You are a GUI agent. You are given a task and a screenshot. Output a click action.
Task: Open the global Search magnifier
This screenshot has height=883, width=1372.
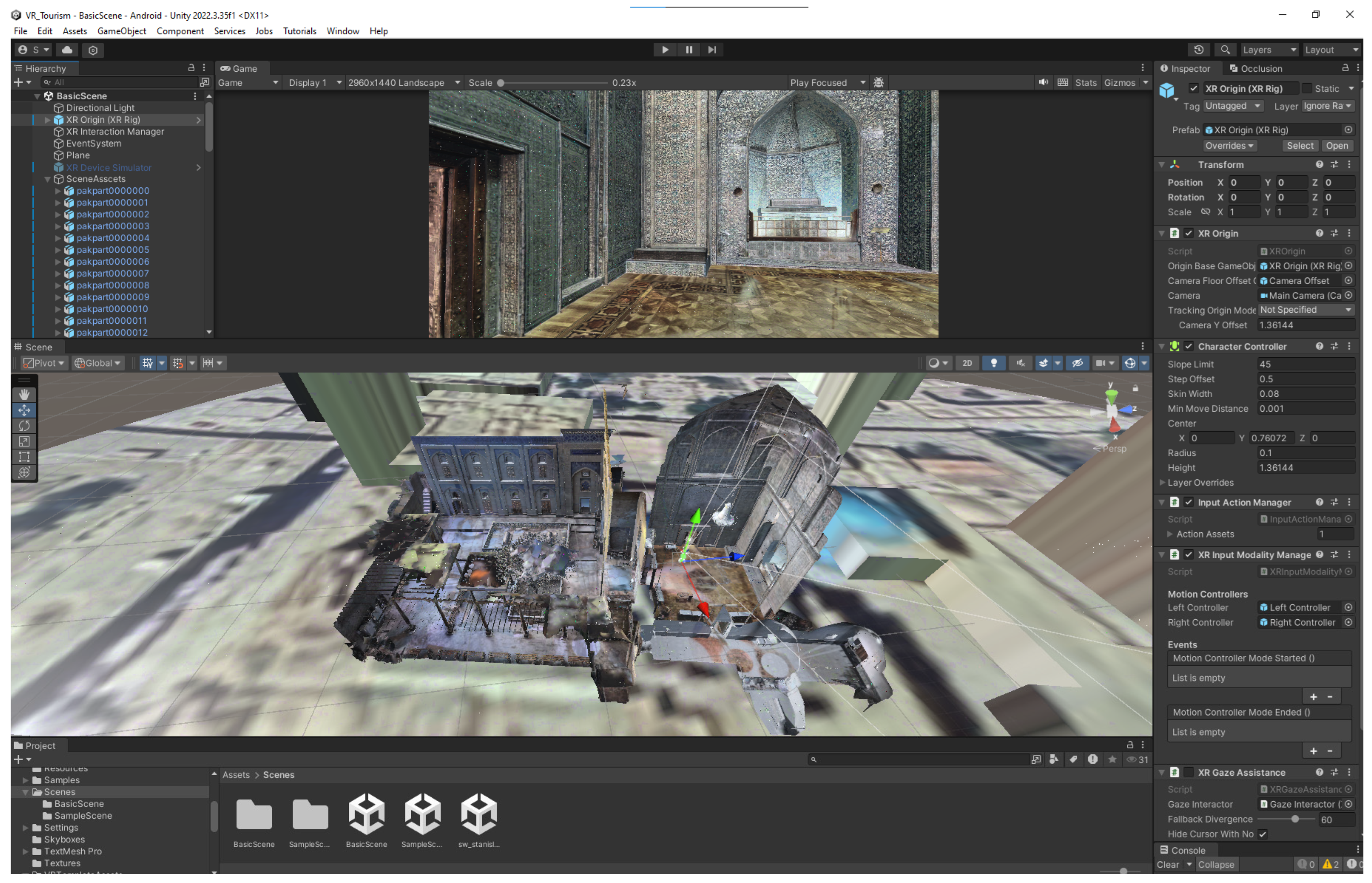tap(1225, 50)
